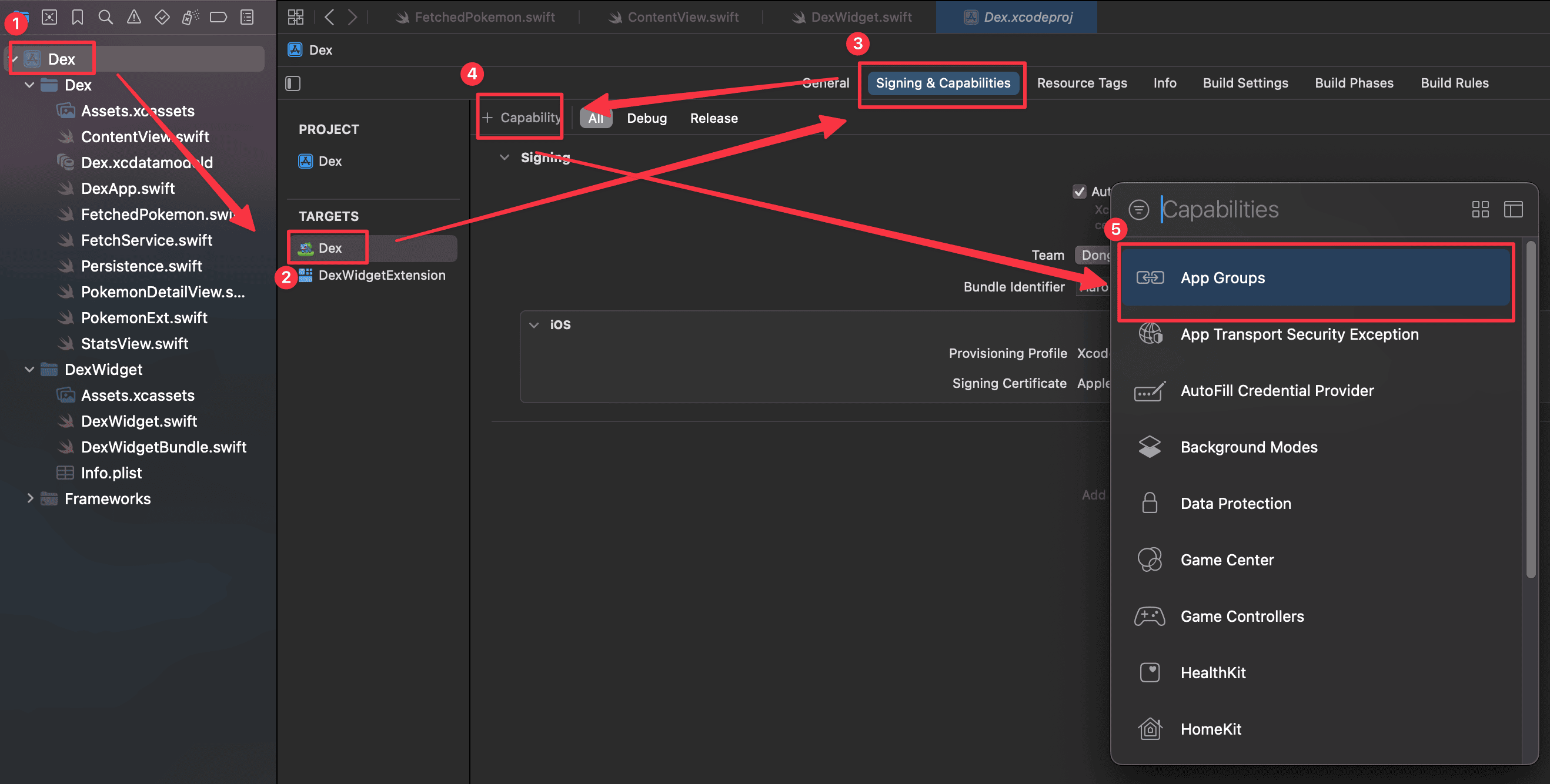Viewport: 1550px width, 784px height.
Task: Select the Game Controllers capability
Action: pos(1316,617)
